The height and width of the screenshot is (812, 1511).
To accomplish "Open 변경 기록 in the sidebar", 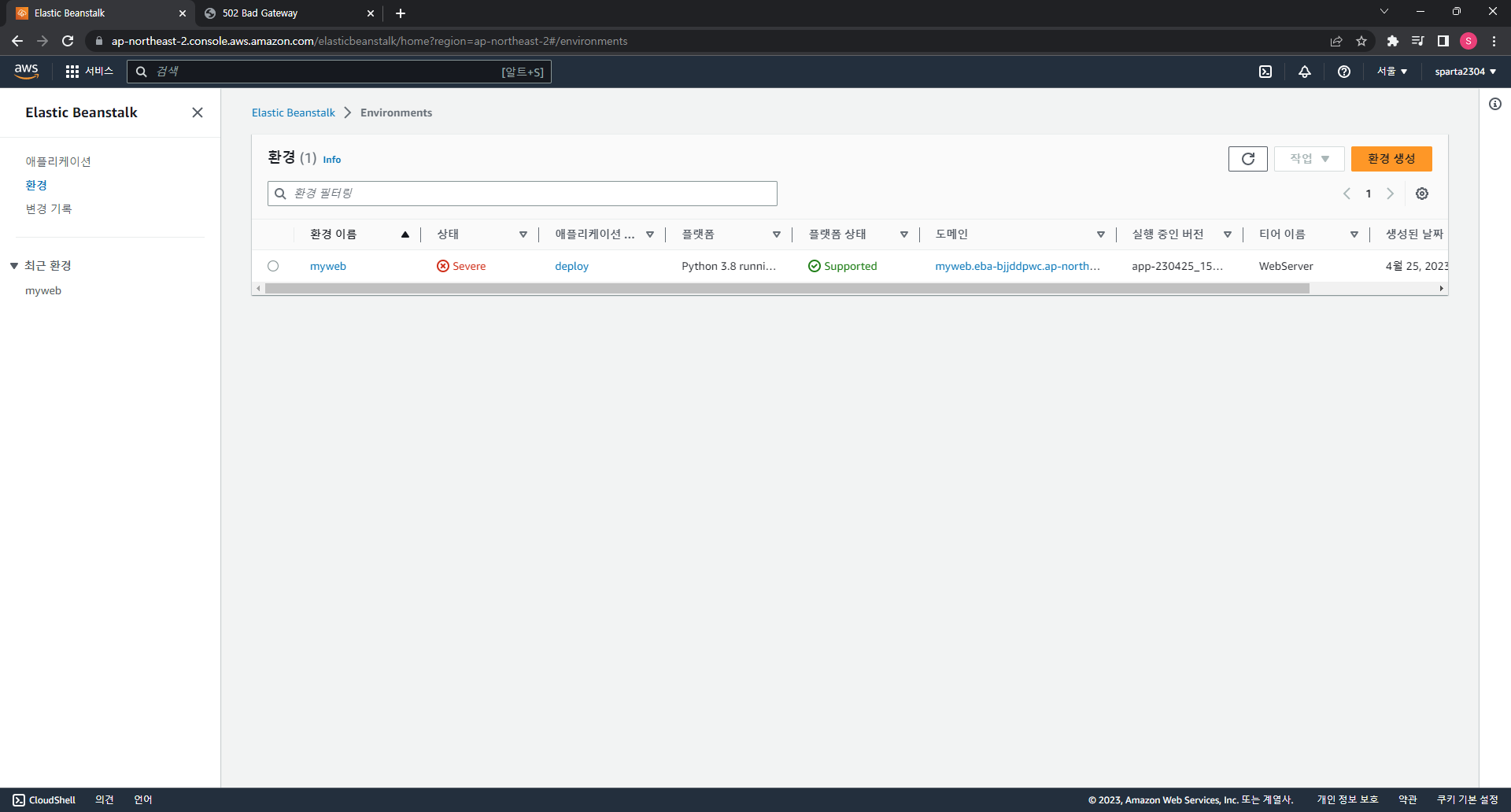I will point(49,209).
